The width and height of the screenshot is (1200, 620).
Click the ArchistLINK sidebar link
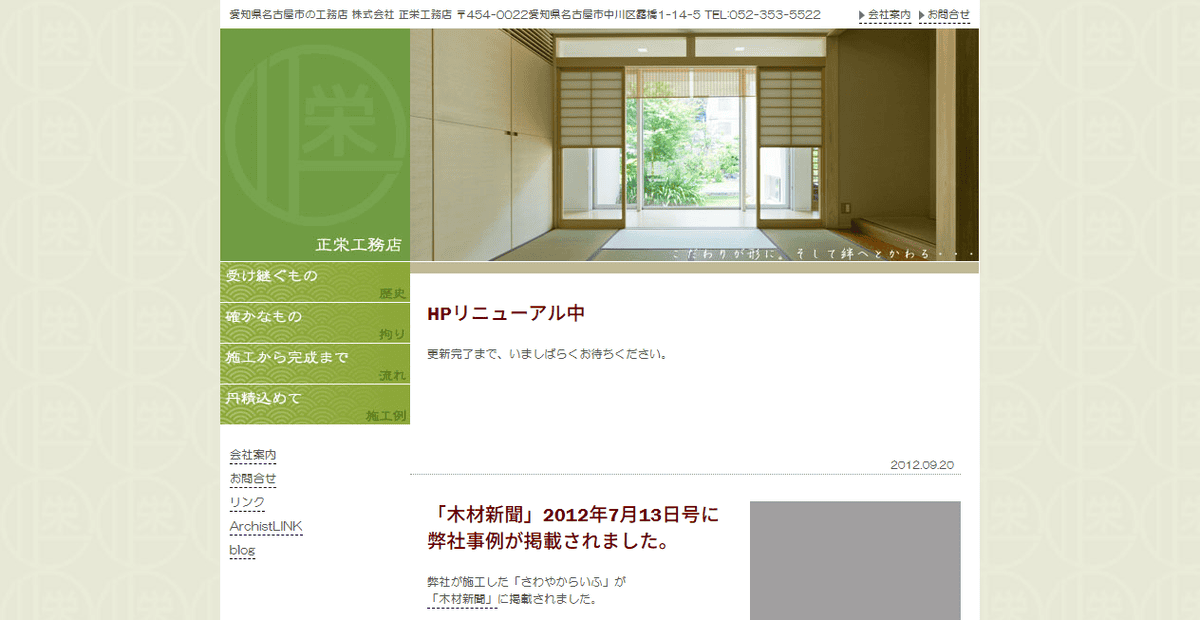pos(265,526)
